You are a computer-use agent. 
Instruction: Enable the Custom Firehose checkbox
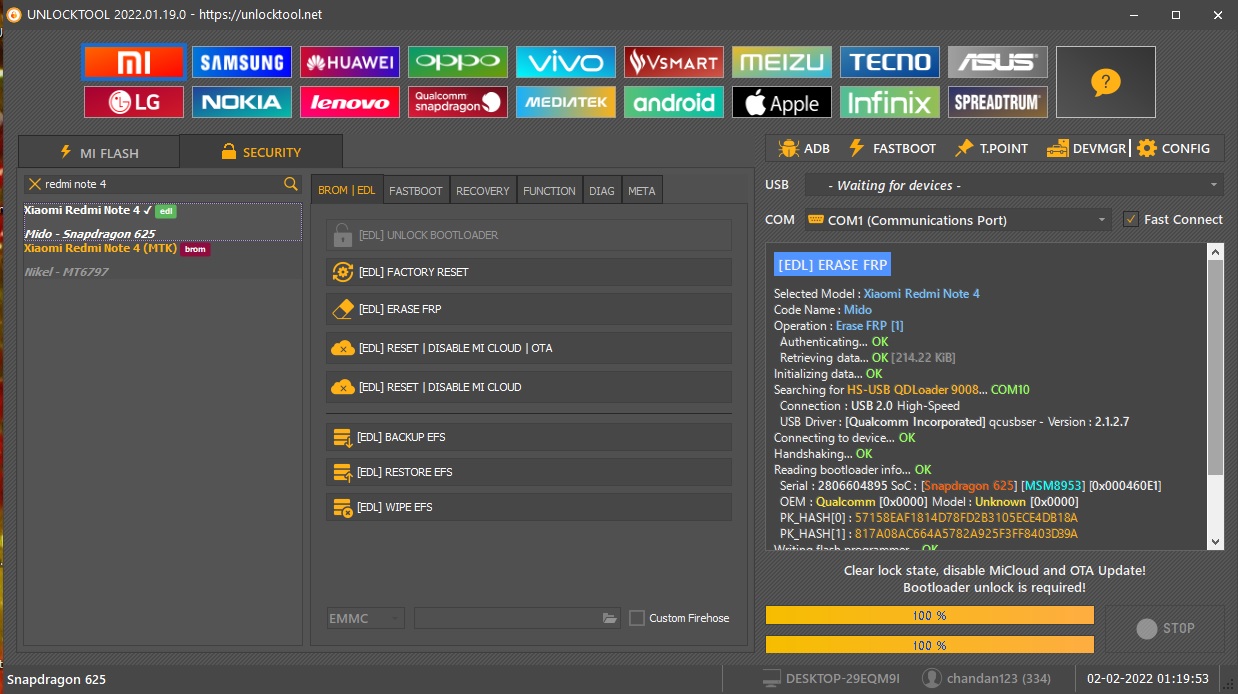point(637,618)
